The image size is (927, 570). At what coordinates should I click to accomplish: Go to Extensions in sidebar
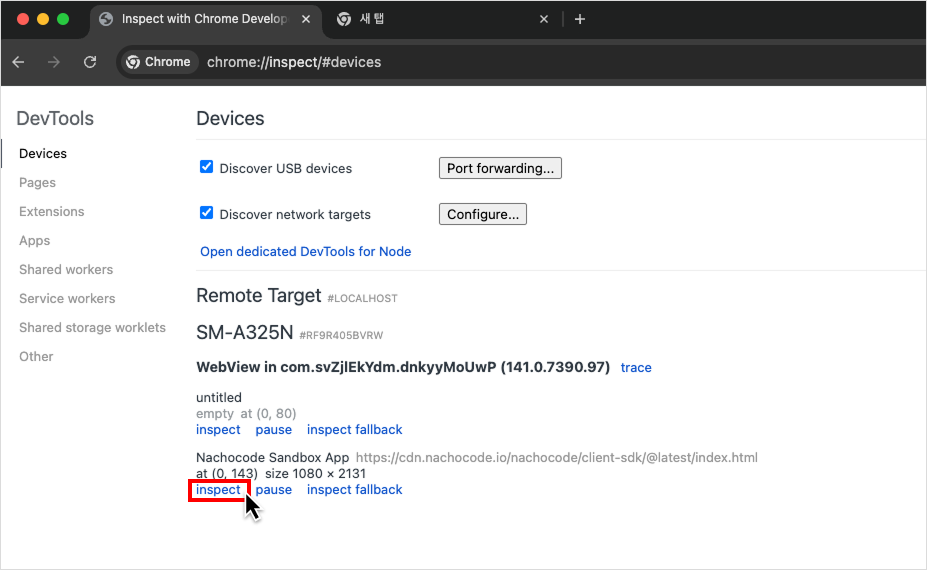[x=51, y=212]
